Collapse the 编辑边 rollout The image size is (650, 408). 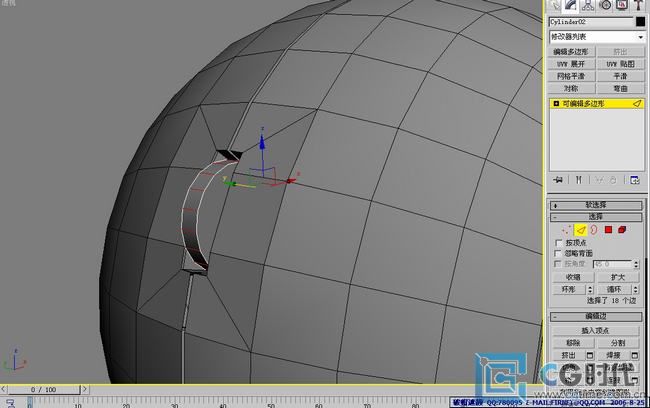pyautogui.click(x=596, y=316)
